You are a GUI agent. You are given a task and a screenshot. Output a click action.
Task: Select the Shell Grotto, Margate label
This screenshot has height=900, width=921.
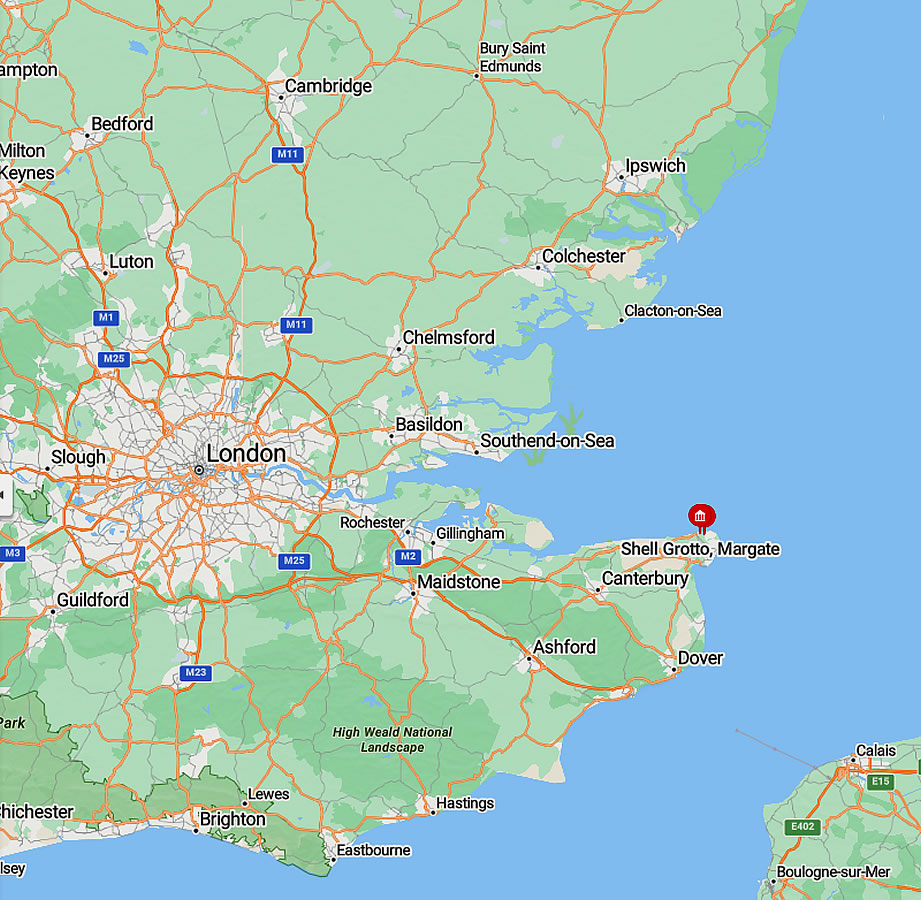point(700,549)
